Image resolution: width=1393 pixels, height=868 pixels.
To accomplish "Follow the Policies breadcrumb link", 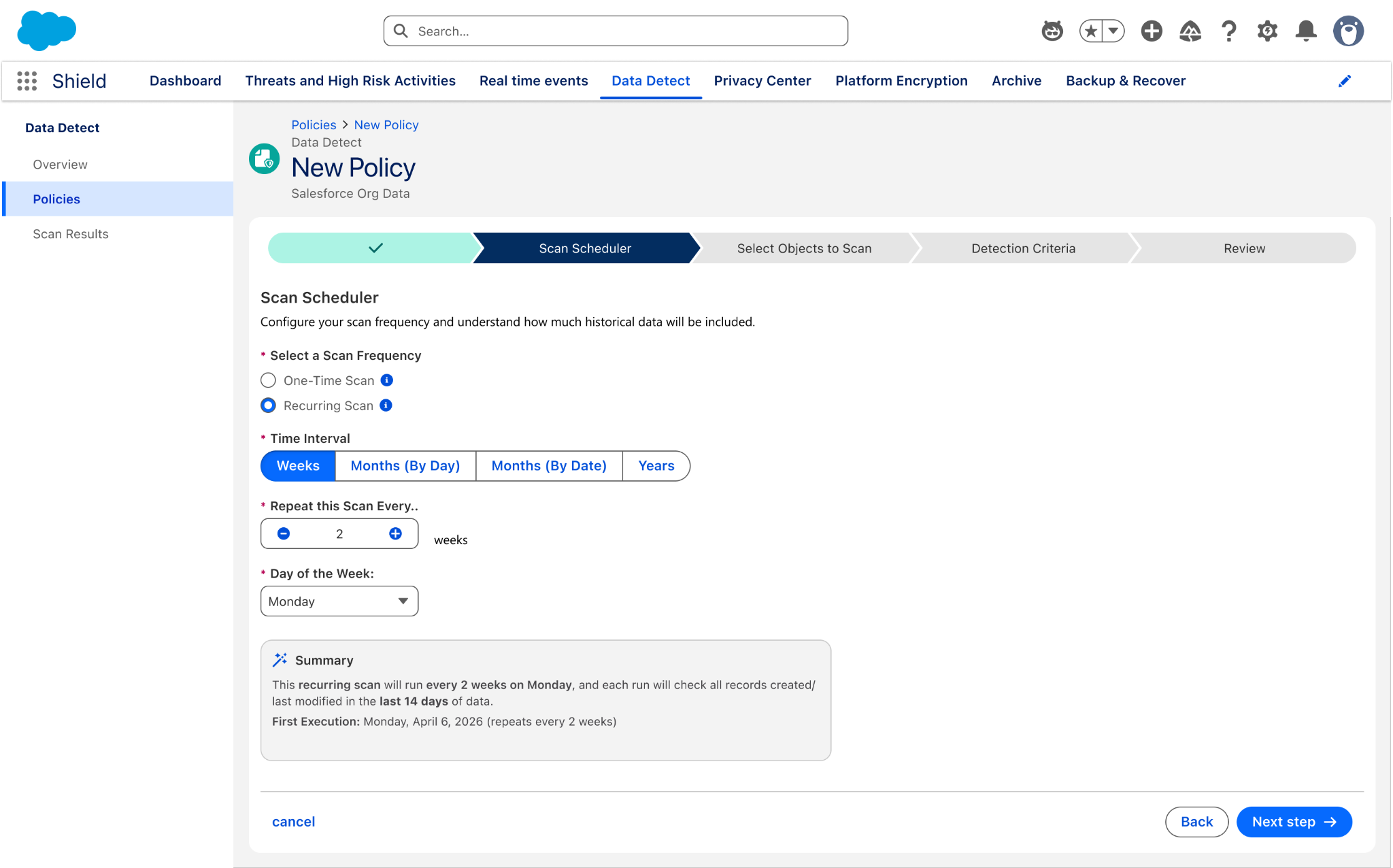I will click(314, 125).
